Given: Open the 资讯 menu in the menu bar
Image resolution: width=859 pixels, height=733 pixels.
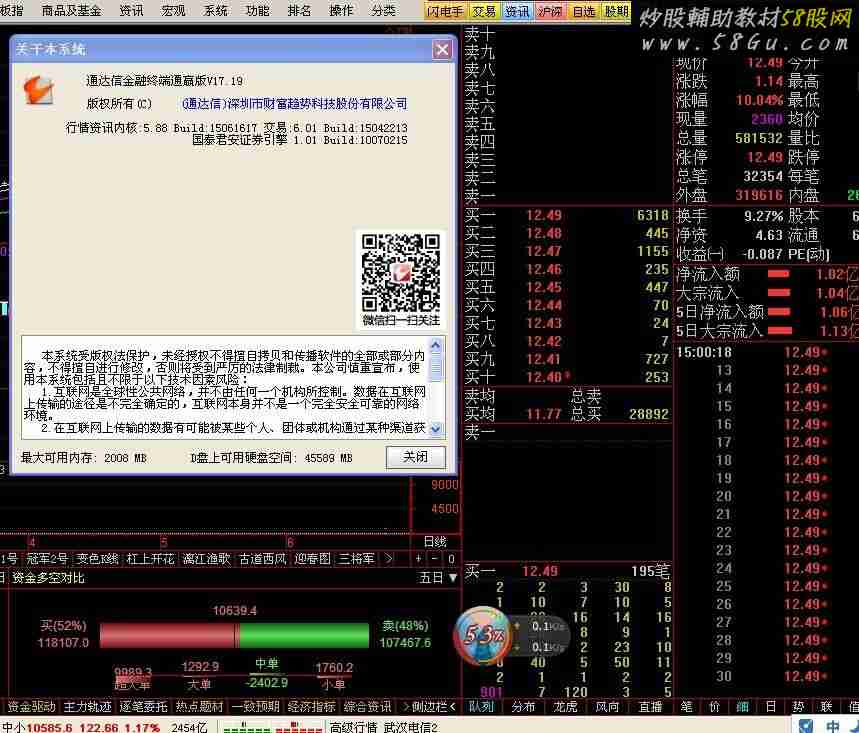Looking at the screenshot, I should [131, 10].
